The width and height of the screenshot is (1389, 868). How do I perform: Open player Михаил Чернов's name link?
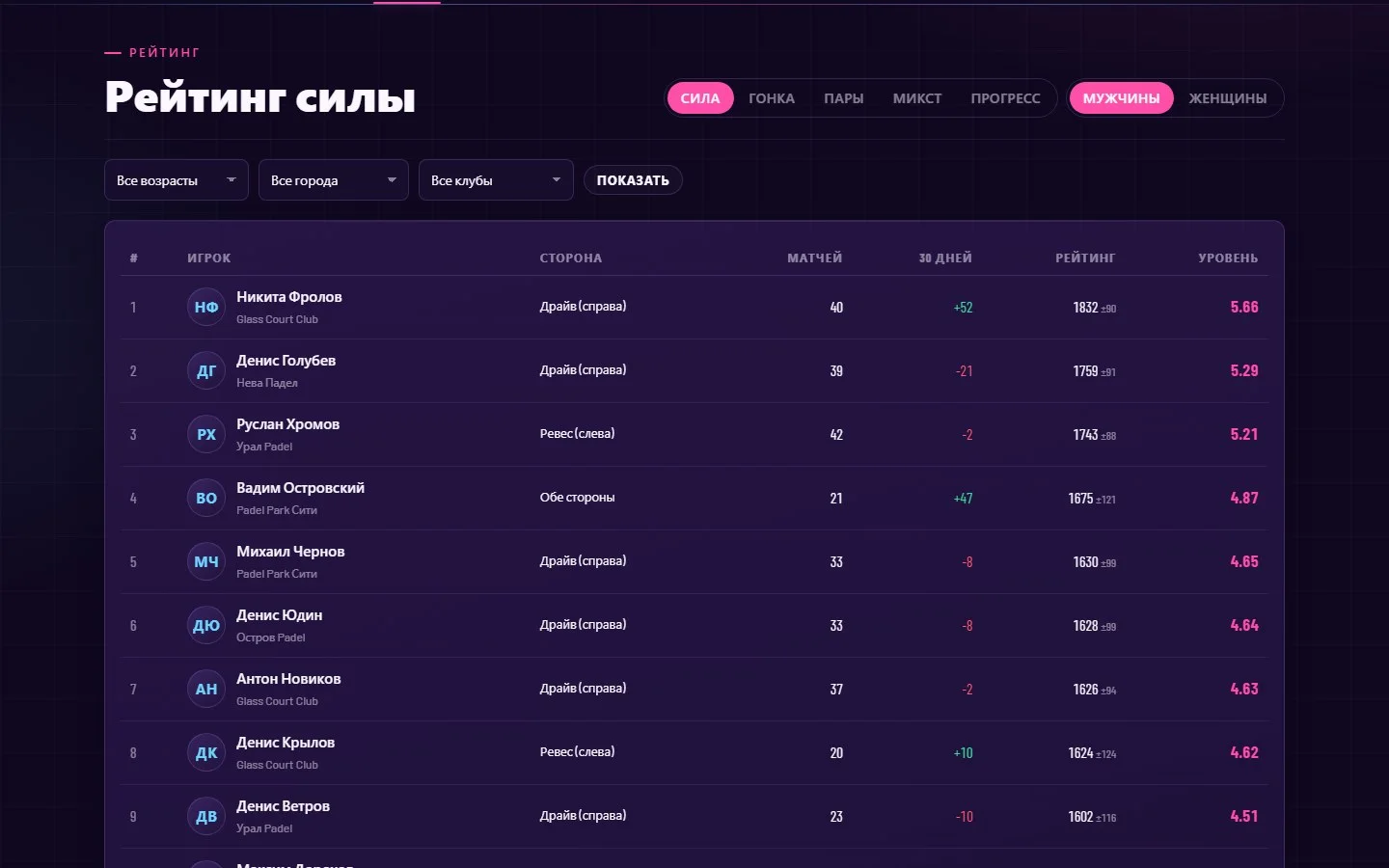[x=290, y=552]
